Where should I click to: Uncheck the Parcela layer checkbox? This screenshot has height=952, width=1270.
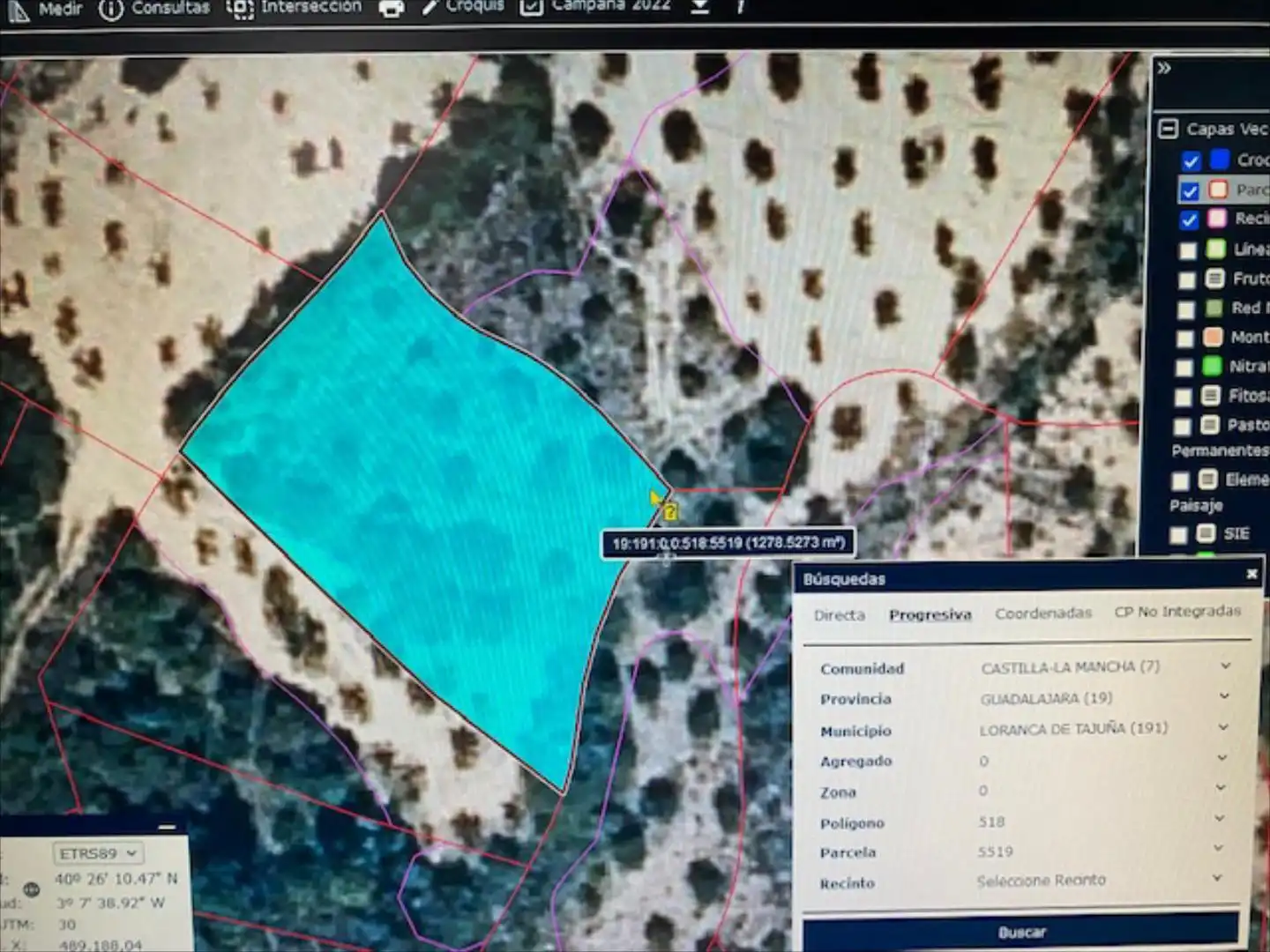tap(1190, 190)
